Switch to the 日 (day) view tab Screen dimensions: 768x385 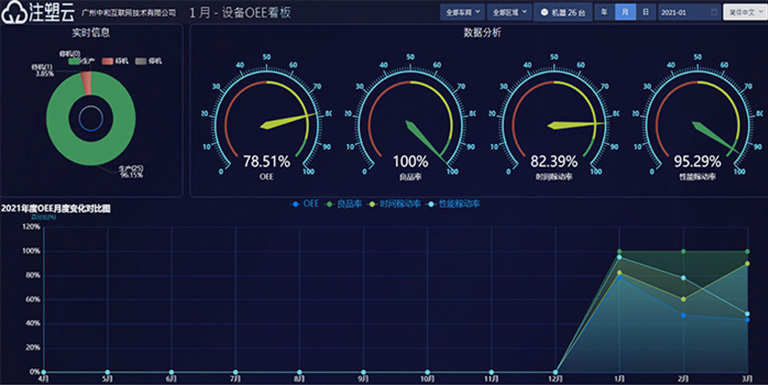[646, 12]
